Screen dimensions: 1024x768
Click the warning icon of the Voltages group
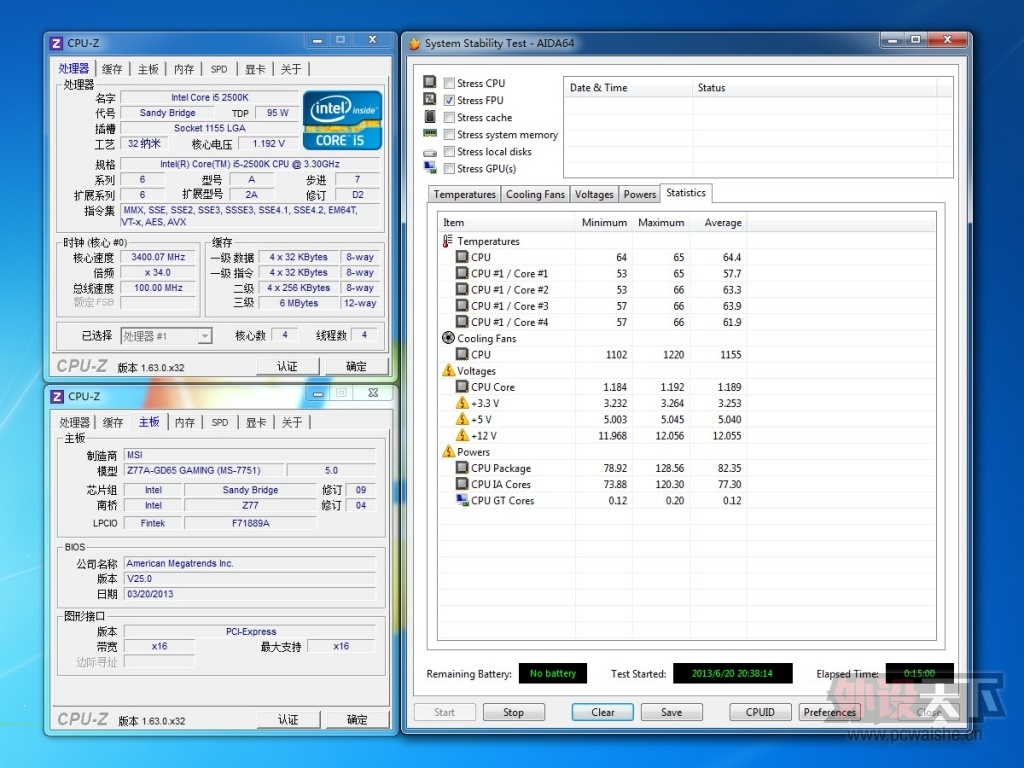point(448,370)
